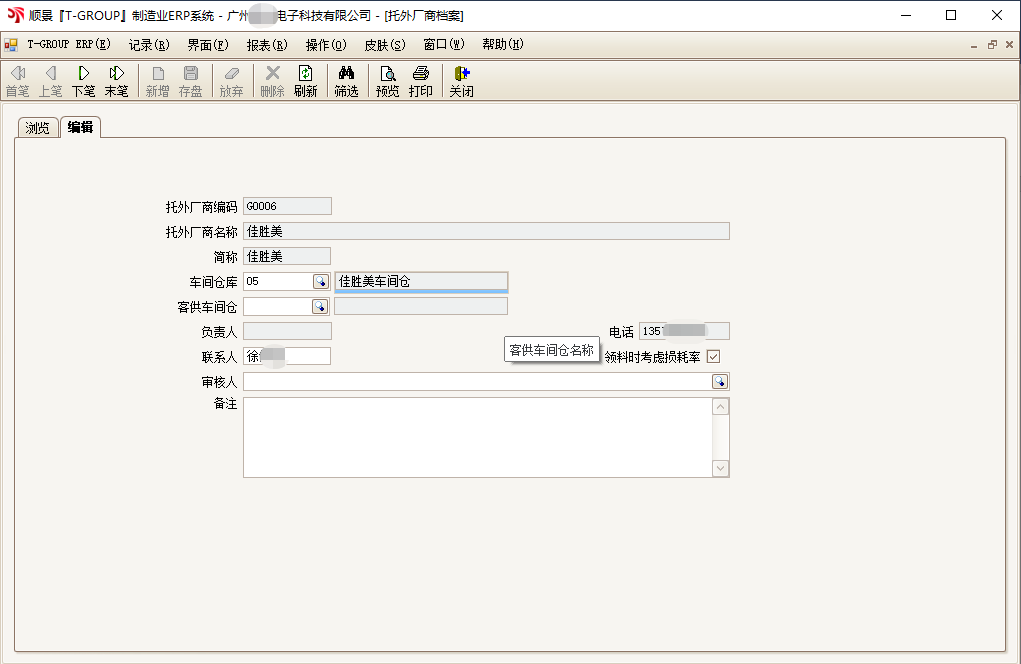The height and width of the screenshot is (664, 1021).
Task: Open the 皮肤 menu
Action: (x=384, y=44)
